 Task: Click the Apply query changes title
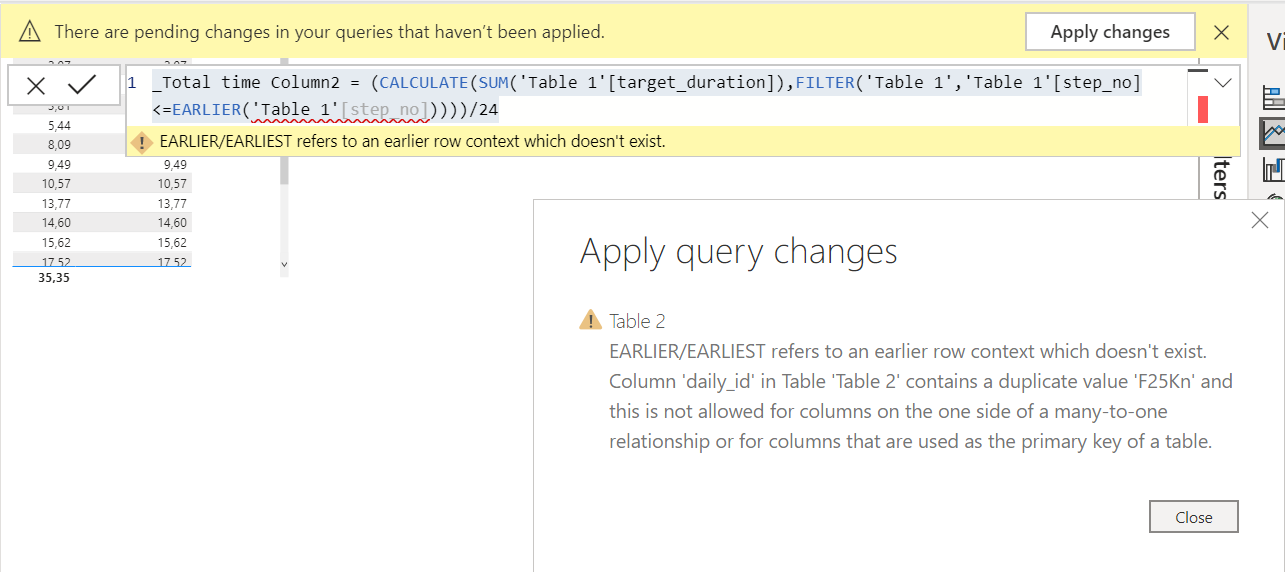(738, 251)
